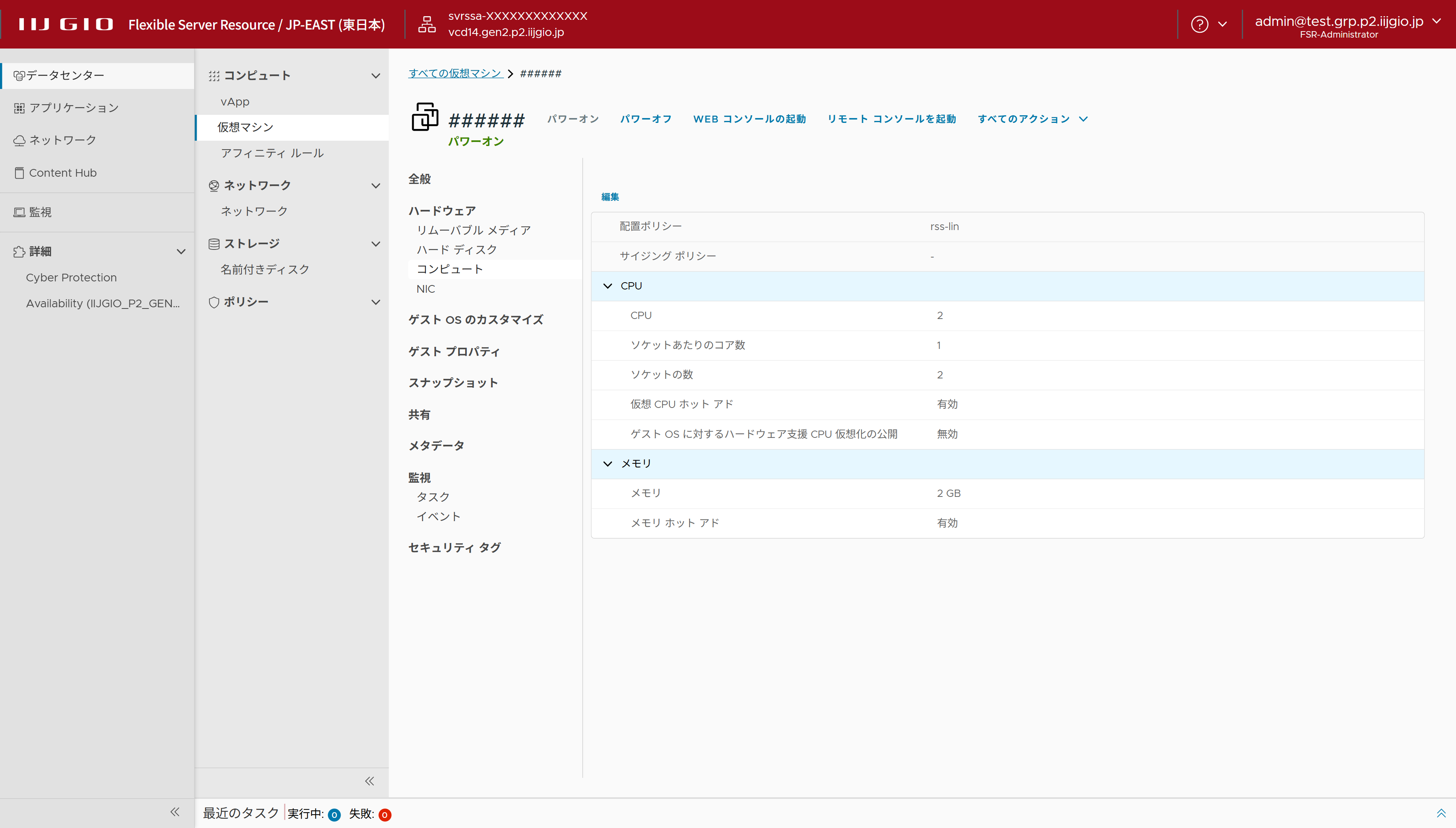This screenshot has width=1456, height=828.
Task: Click the すべての仮想マシン breadcrumb link
Action: click(455, 73)
